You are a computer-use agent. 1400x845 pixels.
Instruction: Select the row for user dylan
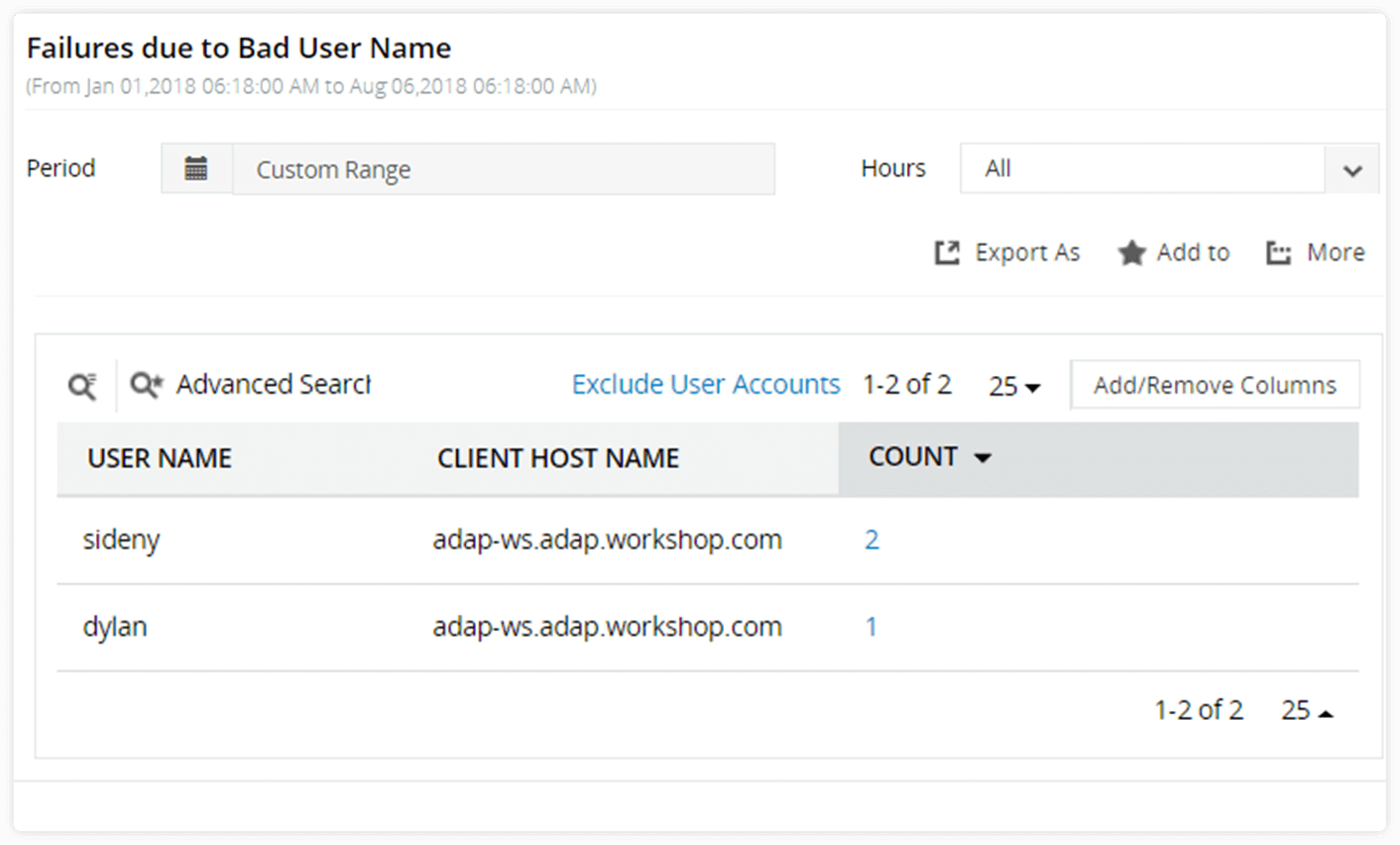pyautogui.click(x=397, y=626)
